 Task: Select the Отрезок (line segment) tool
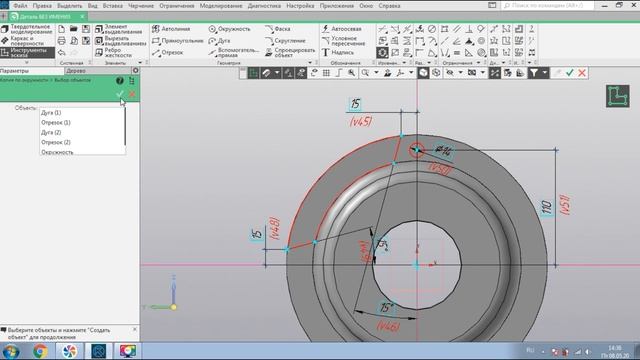pos(168,53)
